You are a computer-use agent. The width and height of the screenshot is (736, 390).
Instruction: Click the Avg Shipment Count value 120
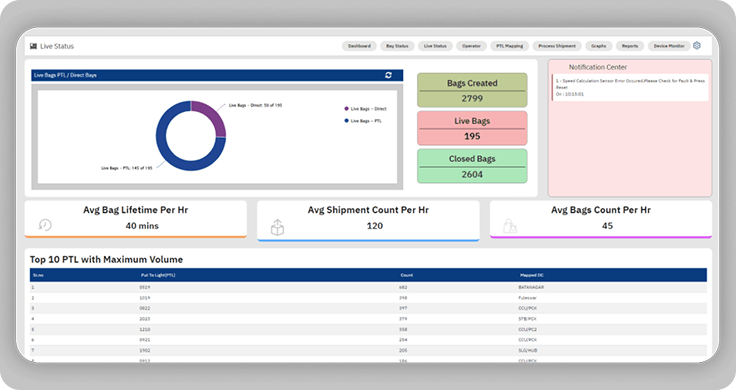tap(375, 226)
